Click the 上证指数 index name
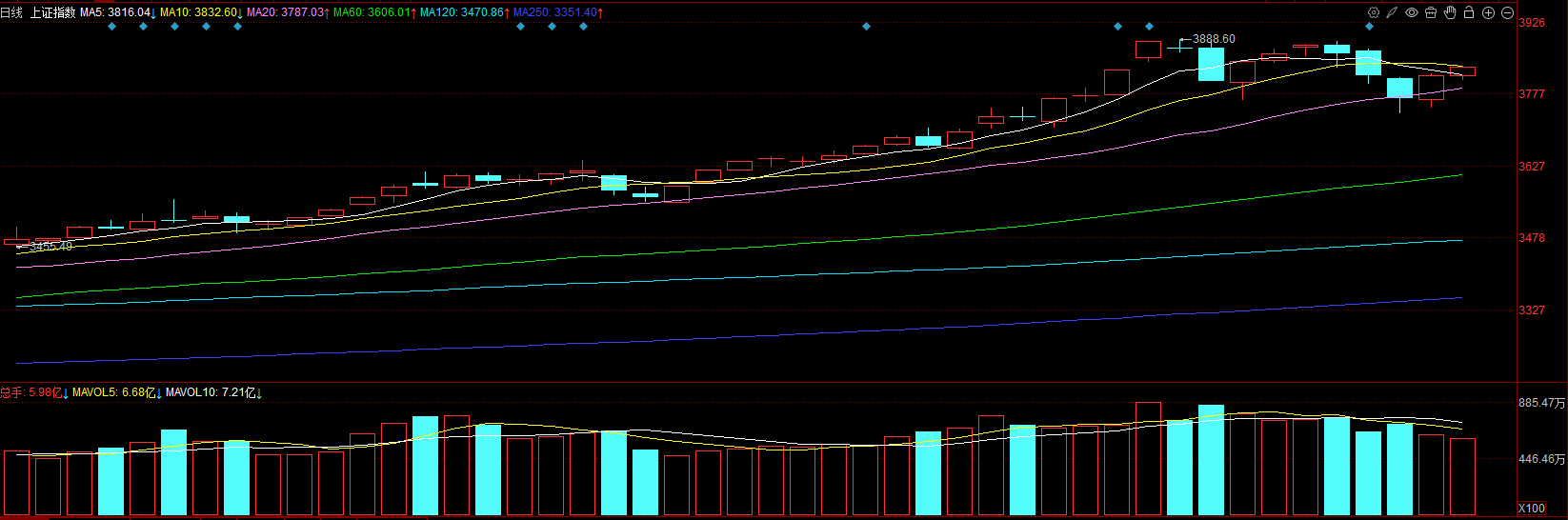 [x=52, y=12]
